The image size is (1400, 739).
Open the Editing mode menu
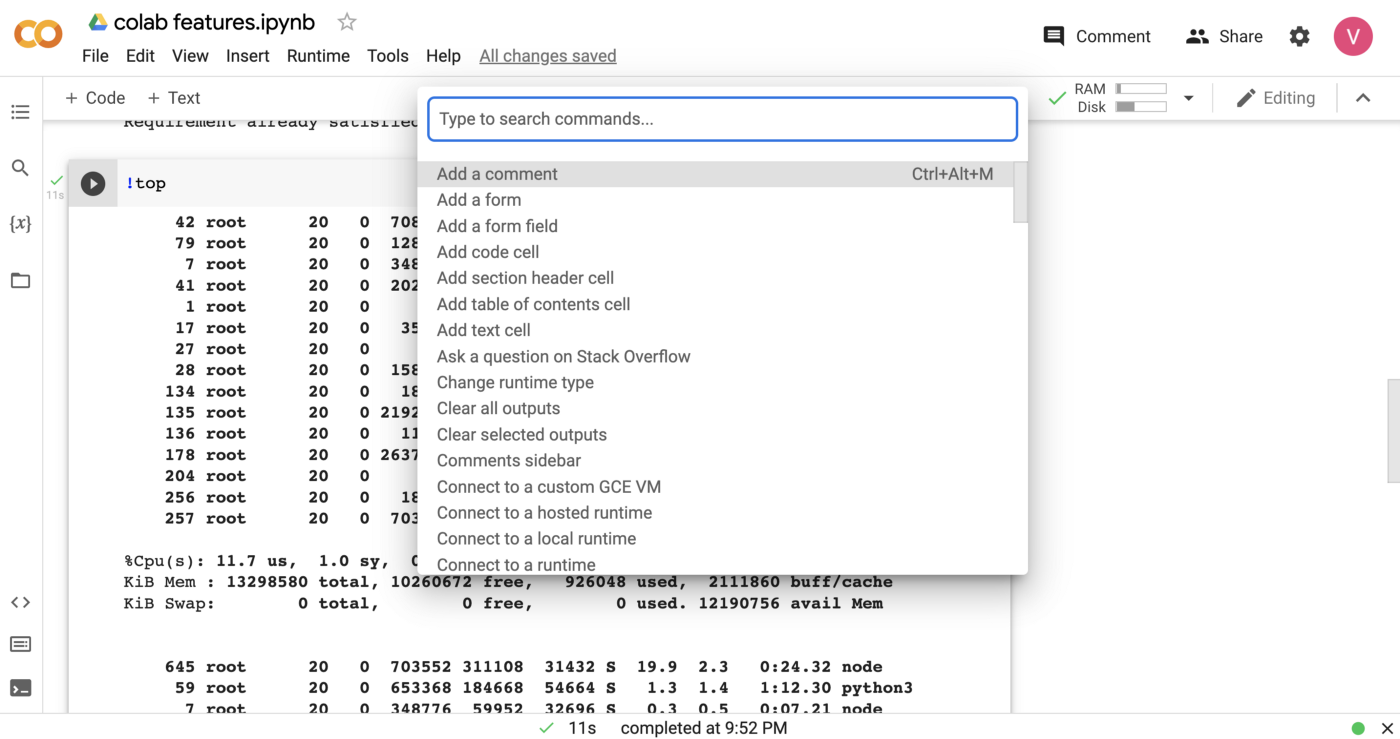click(1276, 98)
